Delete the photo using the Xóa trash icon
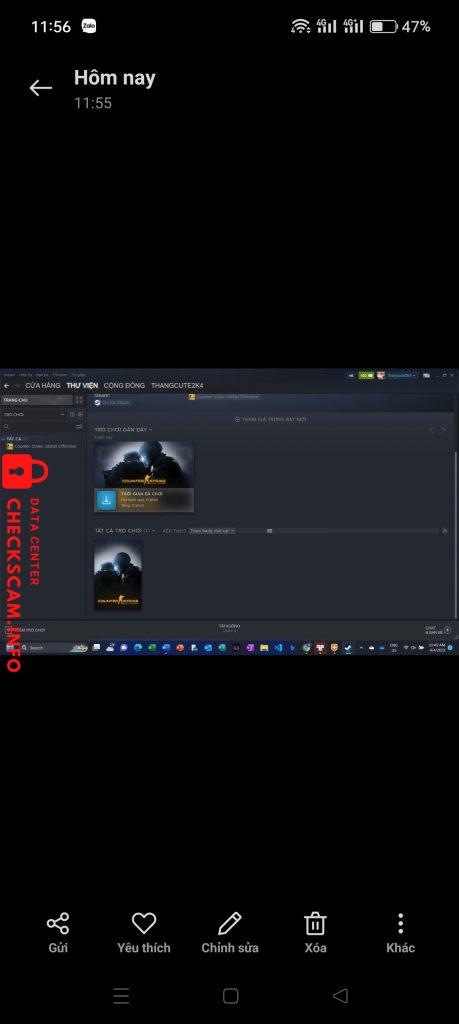Image resolution: width=459 pixels, height=1024 pixels. (x=315, y=933)
